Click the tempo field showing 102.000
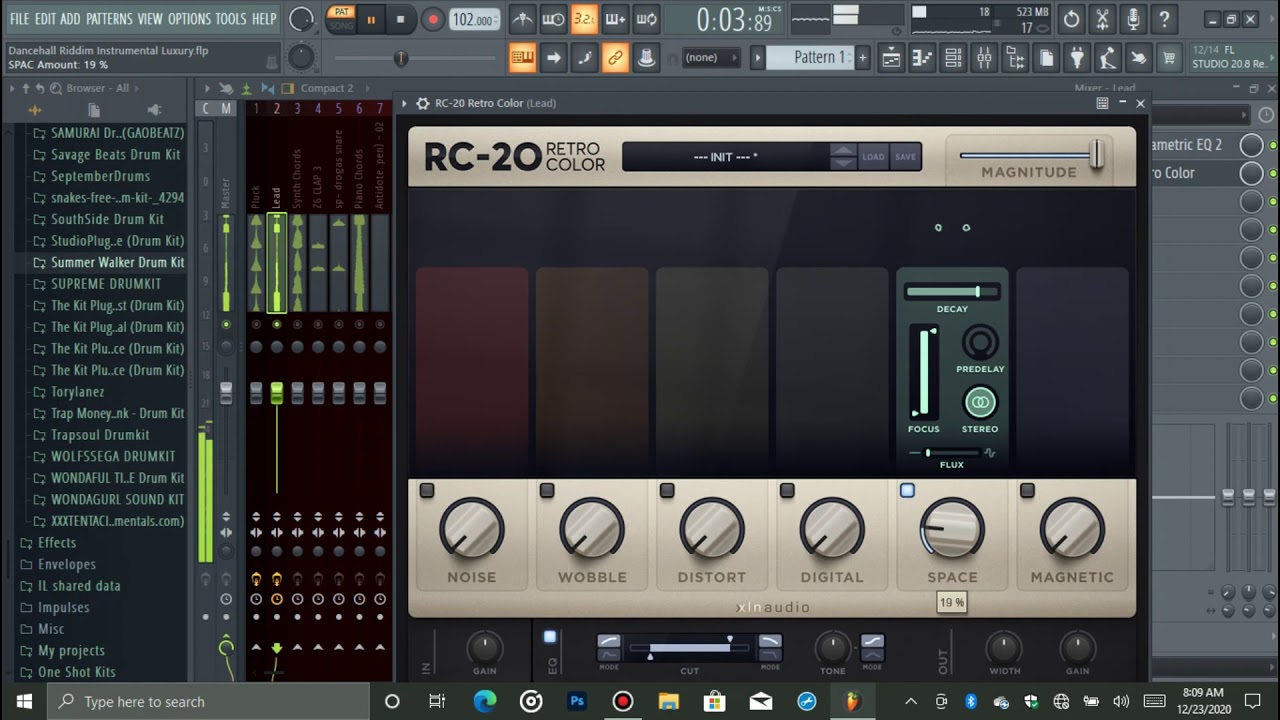Screen dimensions: 1280x720 tap(473, 19)
